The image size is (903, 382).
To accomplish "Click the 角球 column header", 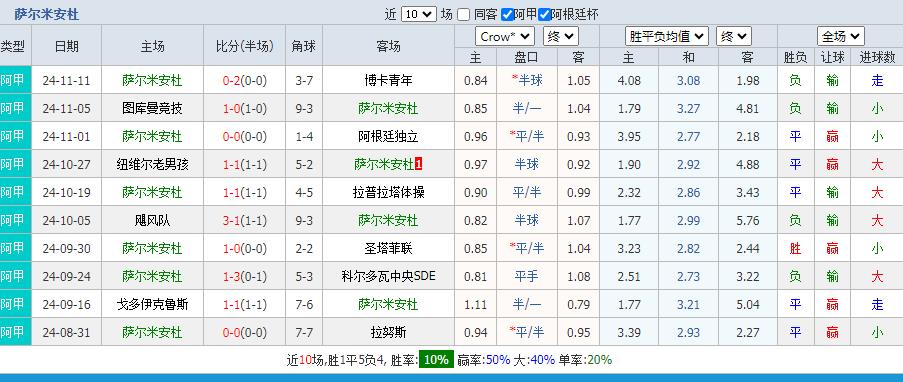I will [x=303, y=46].
